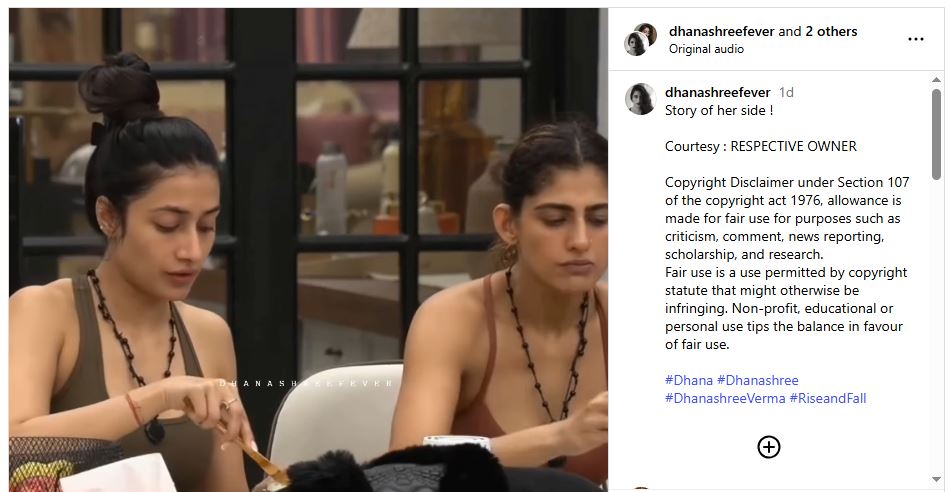Open the Original audio page
This screenshot has height=492, width=949.
click(x=706, y=49)
